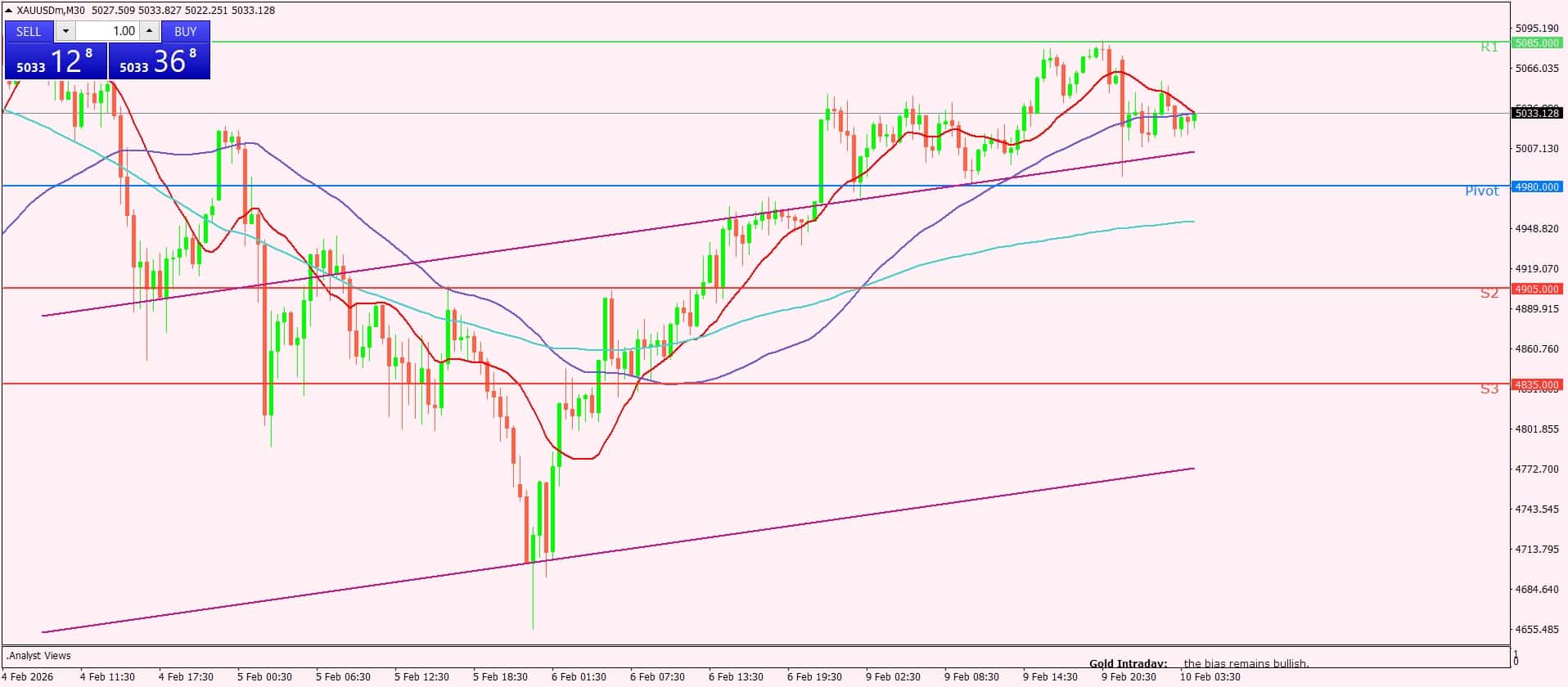
Task: Click the 1.00 volume input field
Action: 107,31
